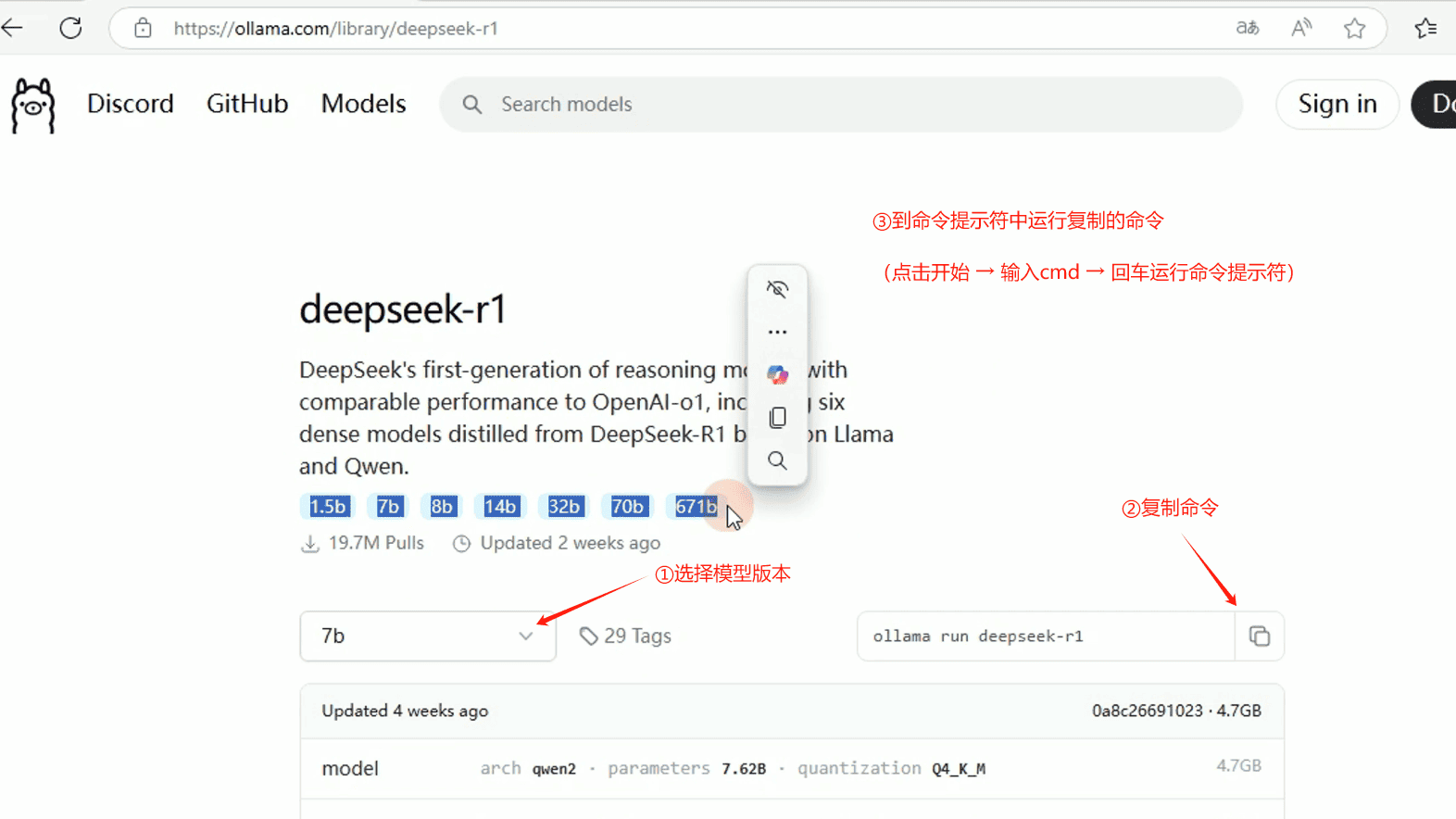The width and height of the screenshot is (1456, 819).
Task: View the 29 Tags link
Action: pyautogui.click(x=626, y=636)
